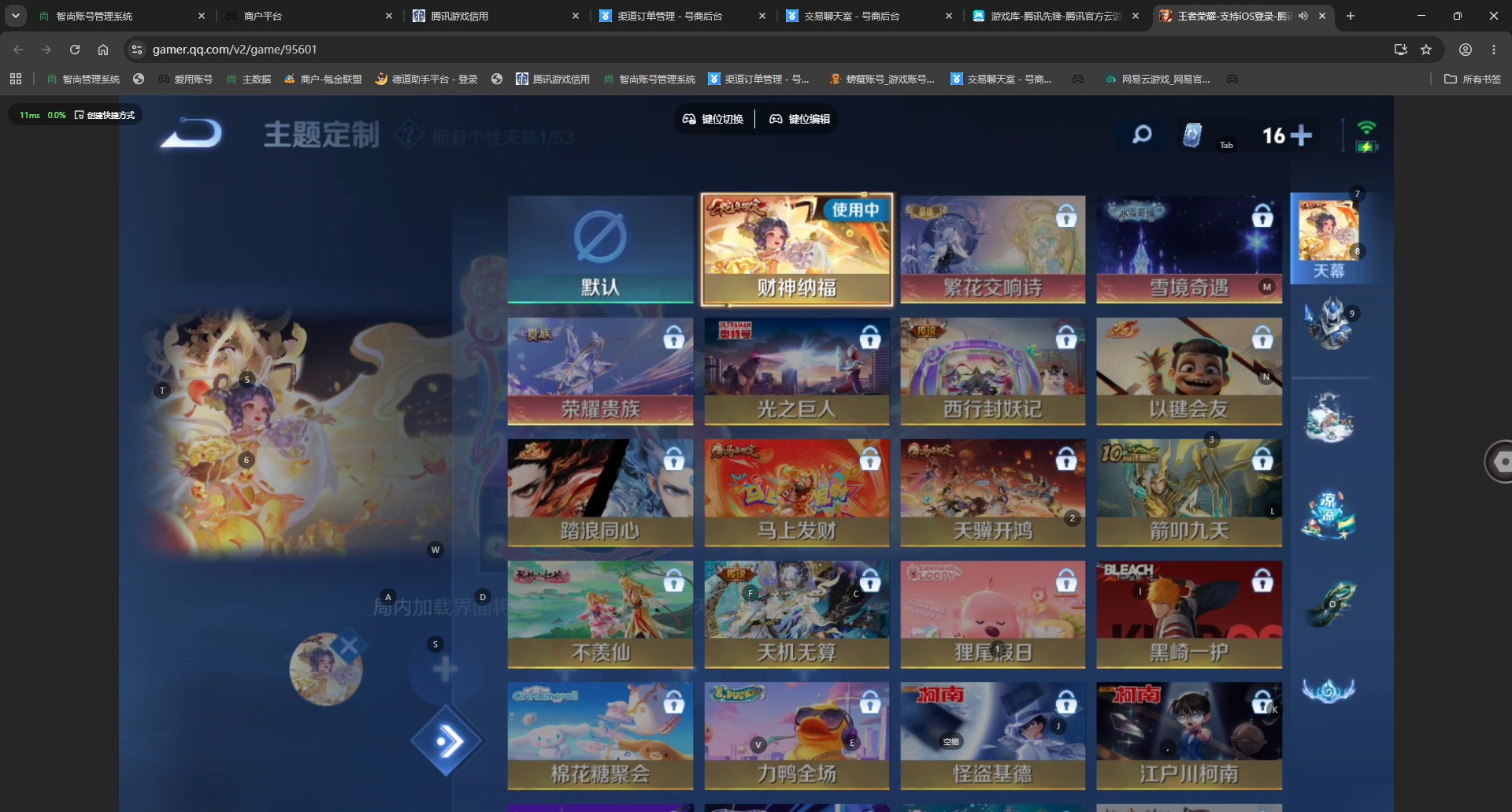Select the 力鸭全场 theme card
Viewport: 1512px width, 812px height.
(x=797, y=736)
